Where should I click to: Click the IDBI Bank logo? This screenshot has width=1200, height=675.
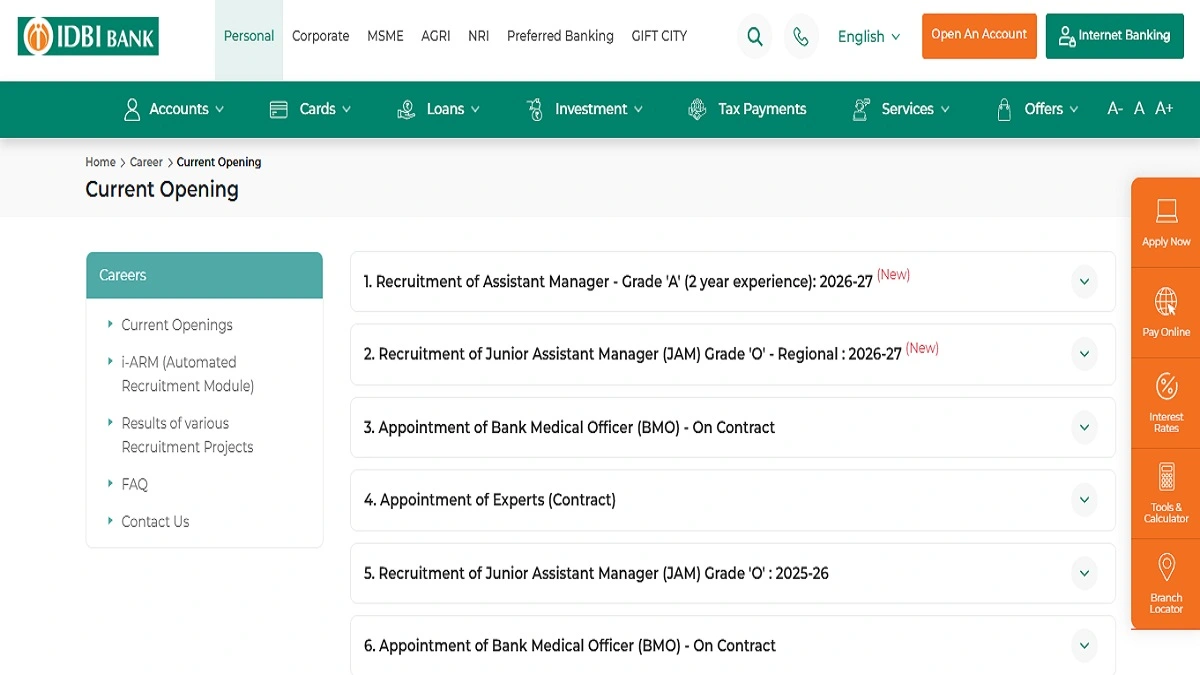[87, 36]
